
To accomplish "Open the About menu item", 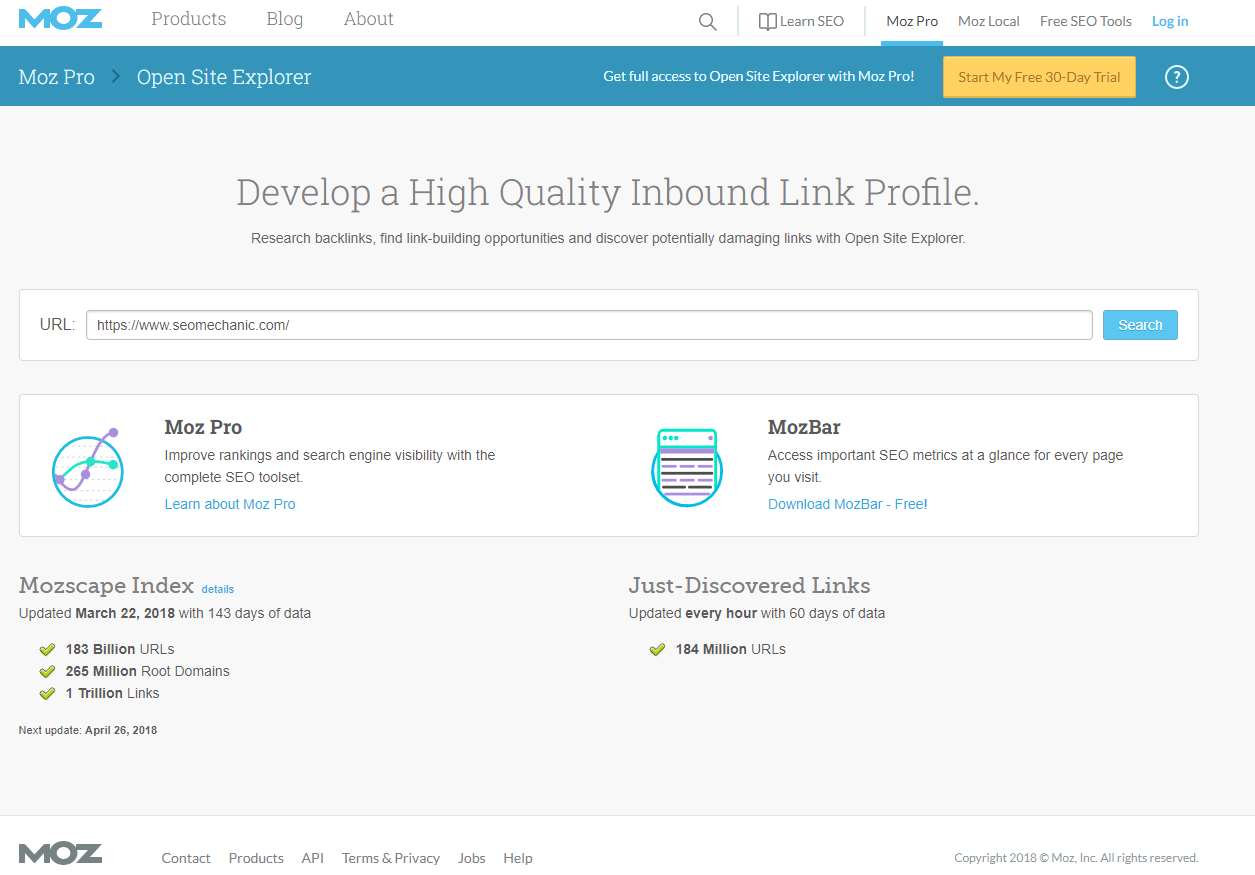I will [369, 19].
